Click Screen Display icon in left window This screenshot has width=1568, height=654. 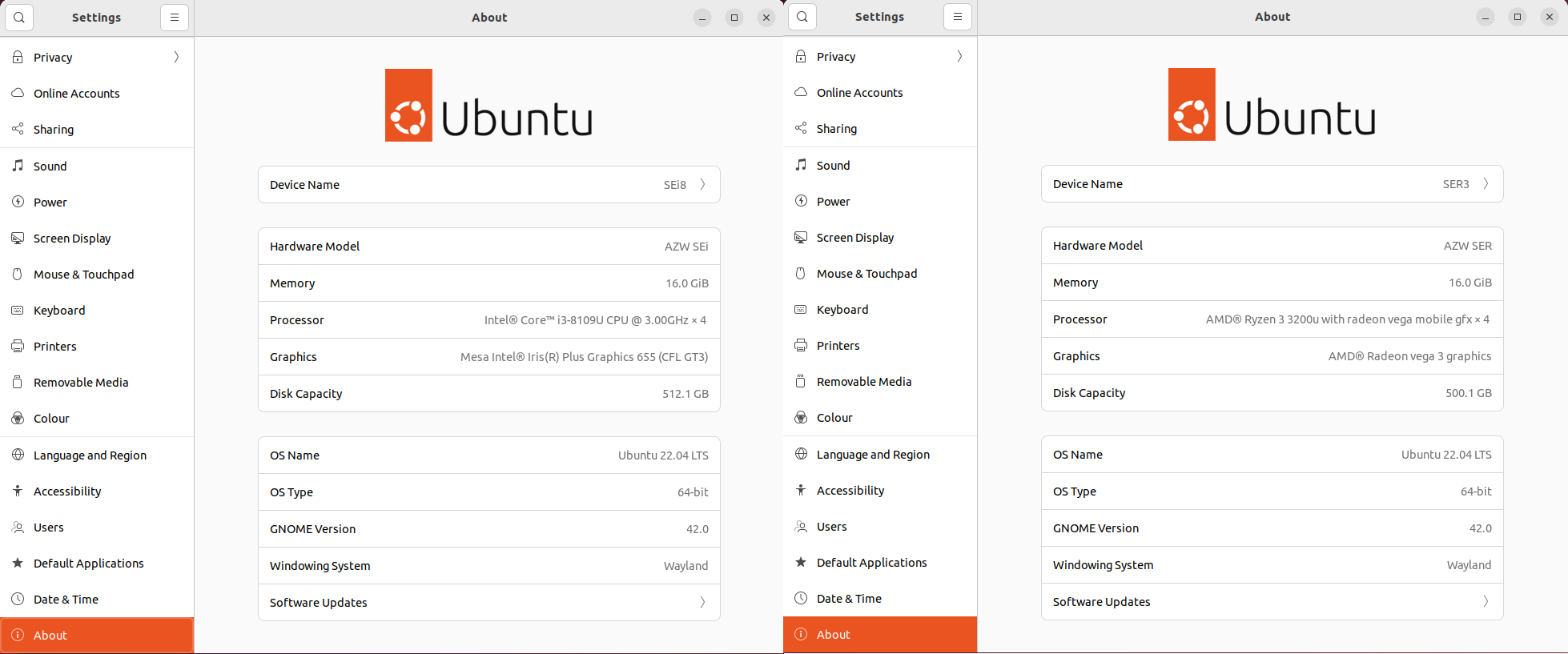click(x=18, y=239)
